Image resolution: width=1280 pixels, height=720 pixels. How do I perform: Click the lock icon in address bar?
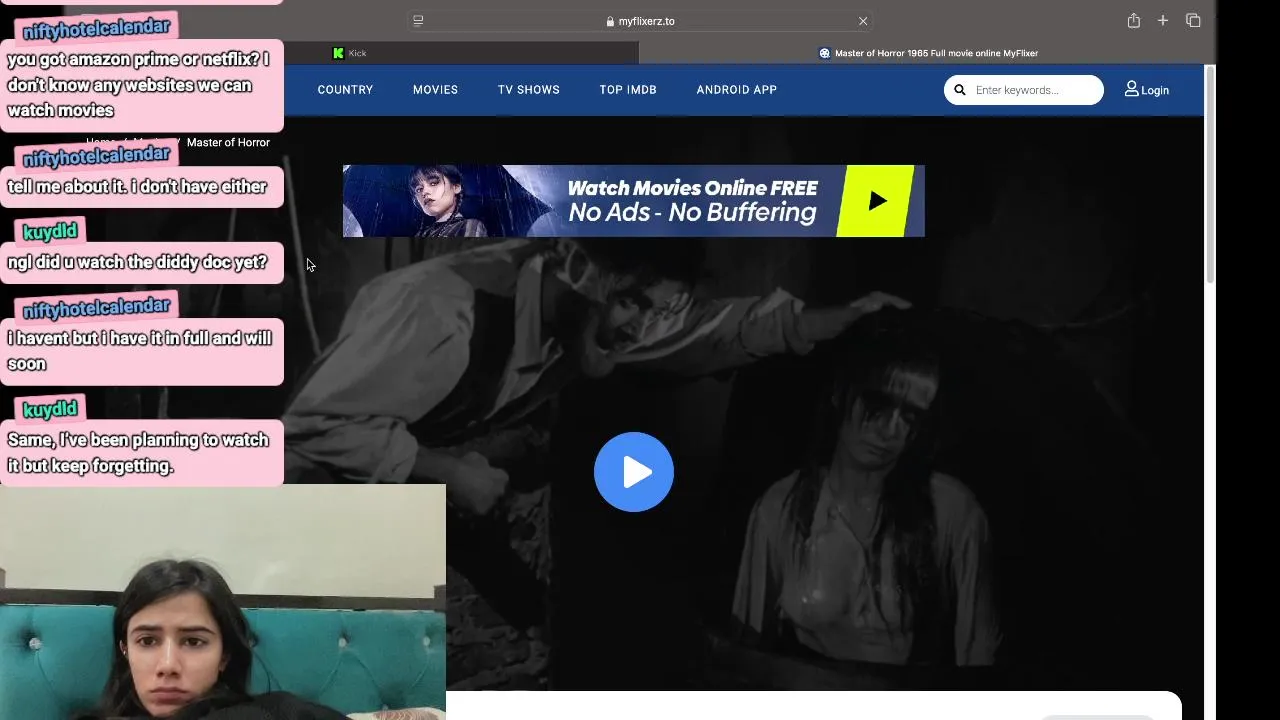(x=610, y=21)
